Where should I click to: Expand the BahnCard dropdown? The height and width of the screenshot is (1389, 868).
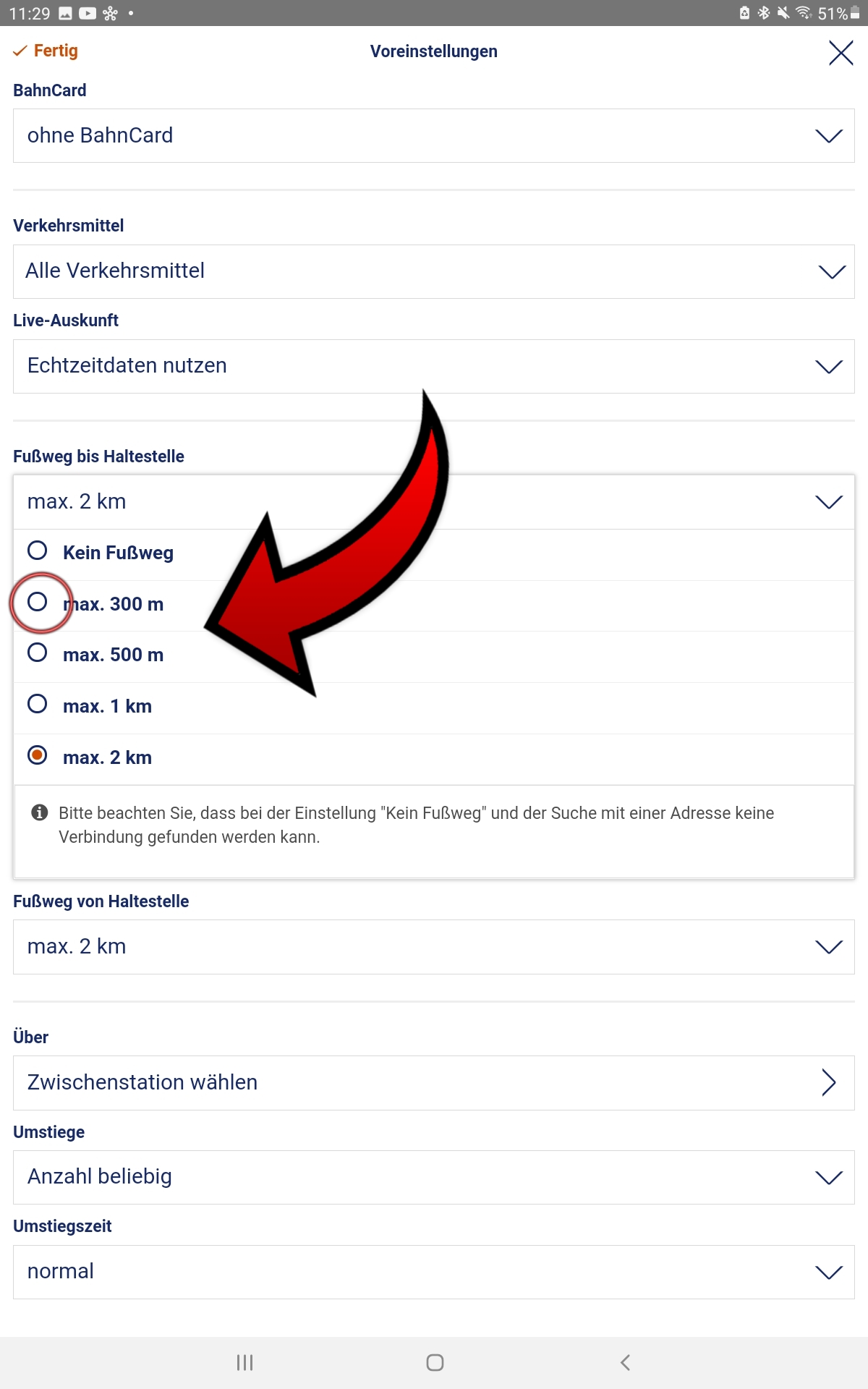coord(434,136)
